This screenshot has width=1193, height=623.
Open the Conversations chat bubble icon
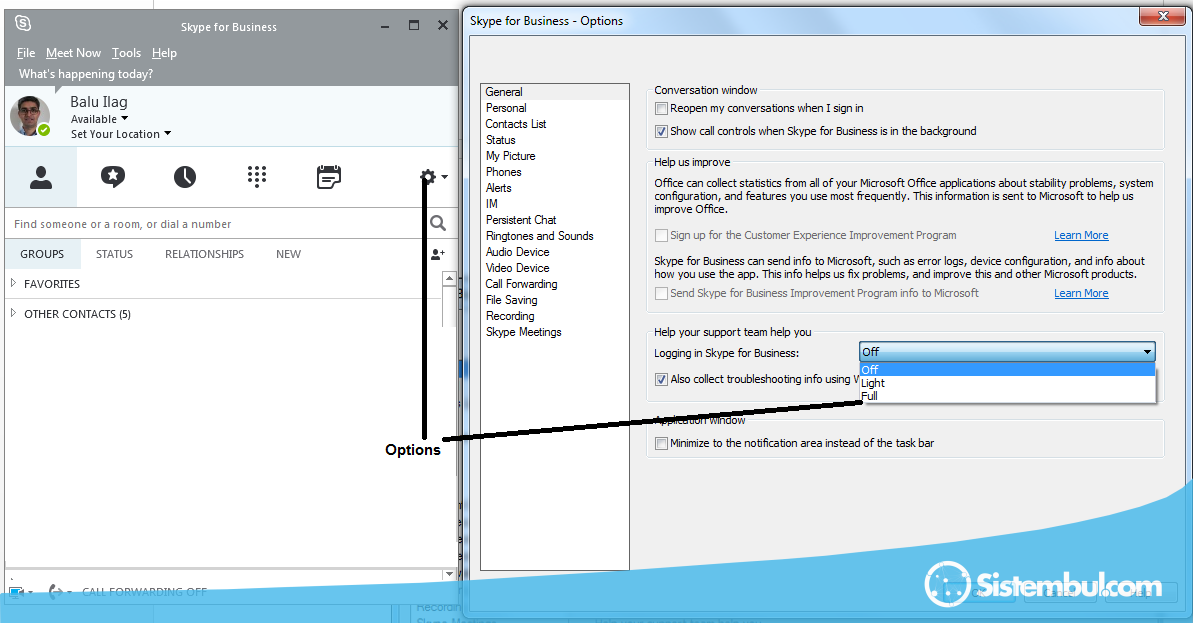pyautogui.click(x=113, y=177)
